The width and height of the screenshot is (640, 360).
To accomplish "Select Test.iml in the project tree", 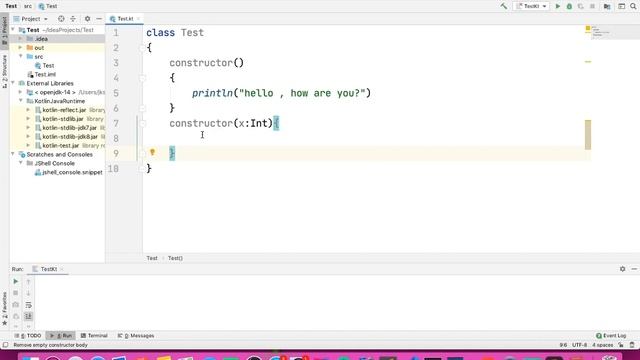I will tap(42, 74).
